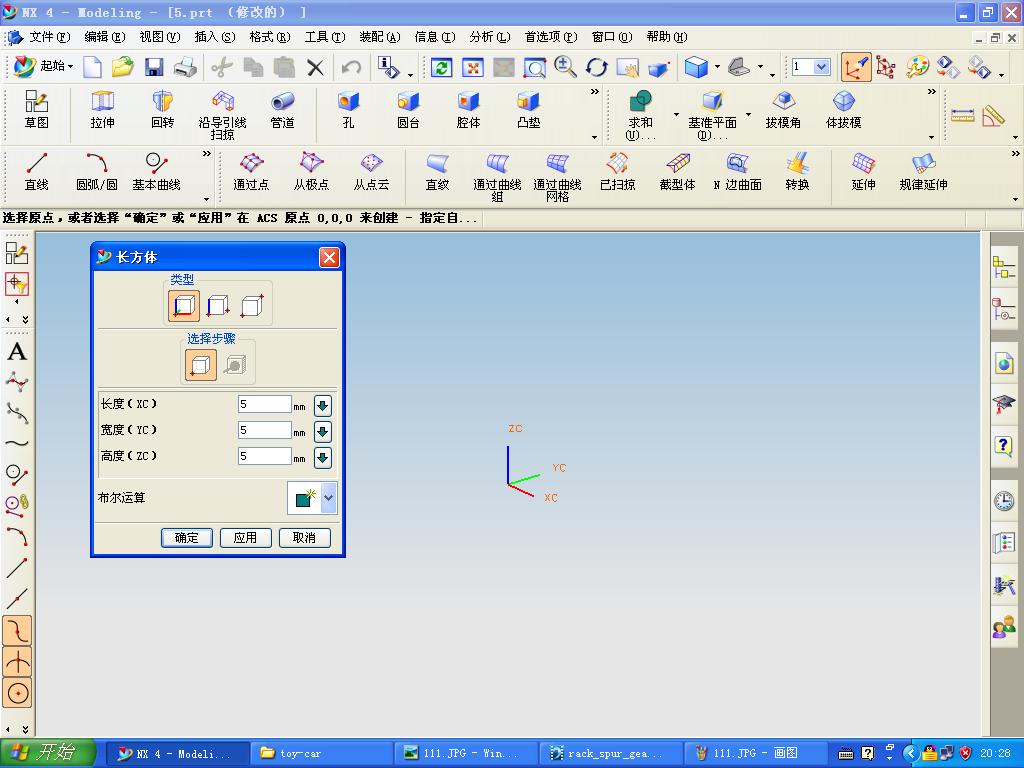The image size is (1024, 768).
Task: Open the 文件(F) menu
Action: click(50, 37)
